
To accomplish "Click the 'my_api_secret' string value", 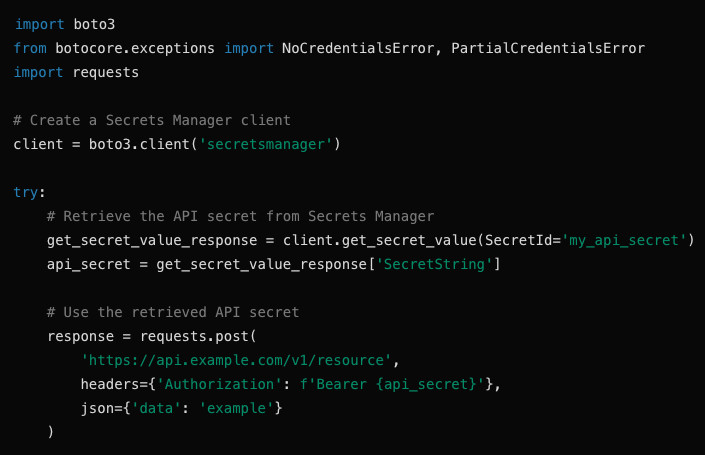I will pyautogui.click(x=624, y=240).
